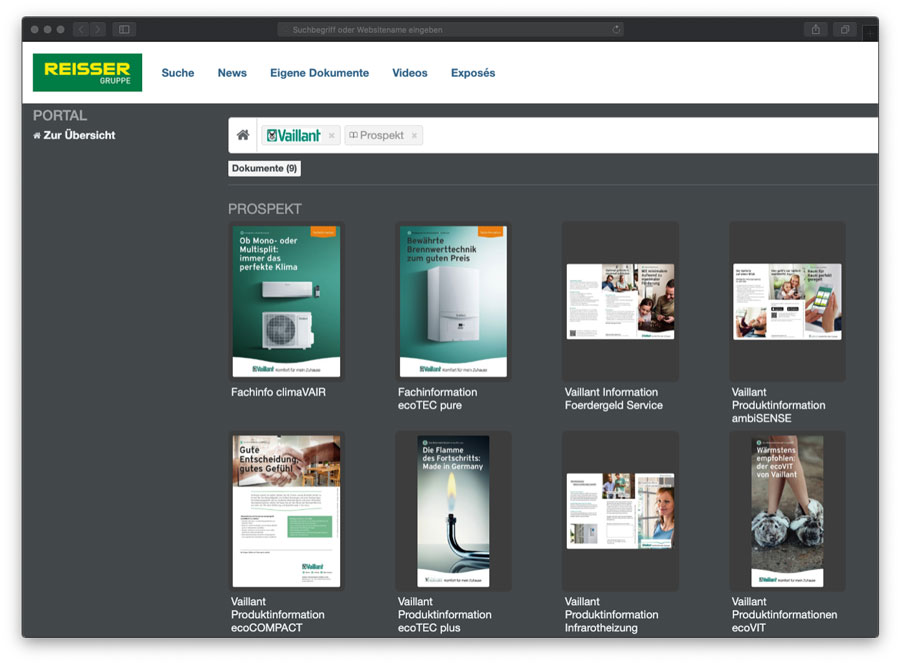This screenshot has height=664, width=900.
Task: Open the ecoVIT slippers brochure thumbnail
Action: pos(787,511)
